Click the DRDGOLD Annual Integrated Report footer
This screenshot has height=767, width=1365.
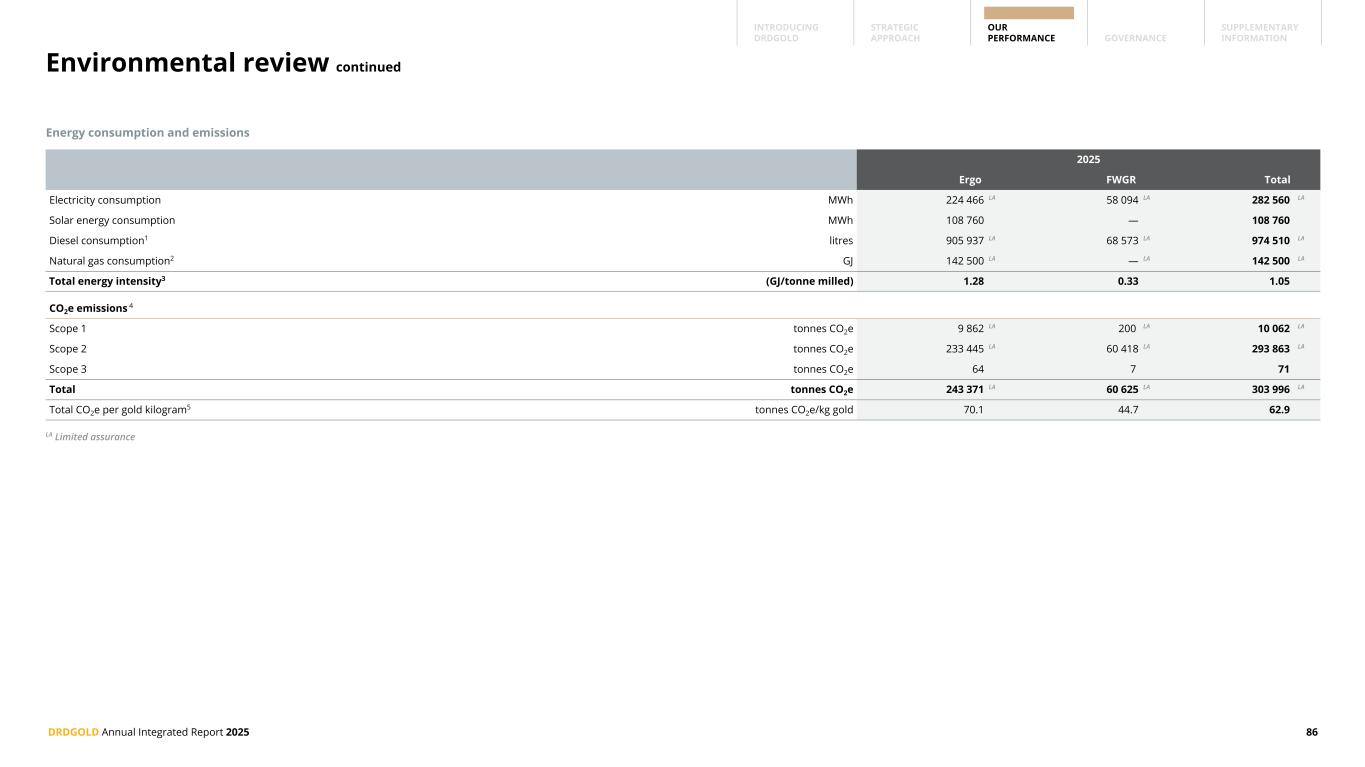pos(149,732)
